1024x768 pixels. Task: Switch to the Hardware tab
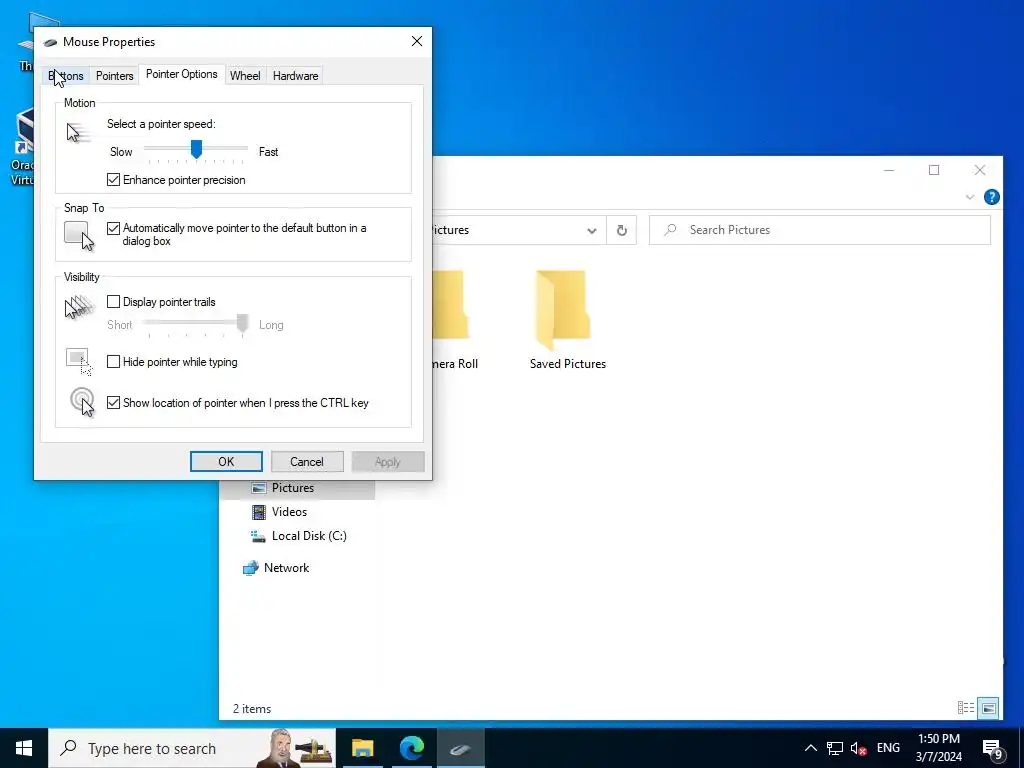pos(295,76)
